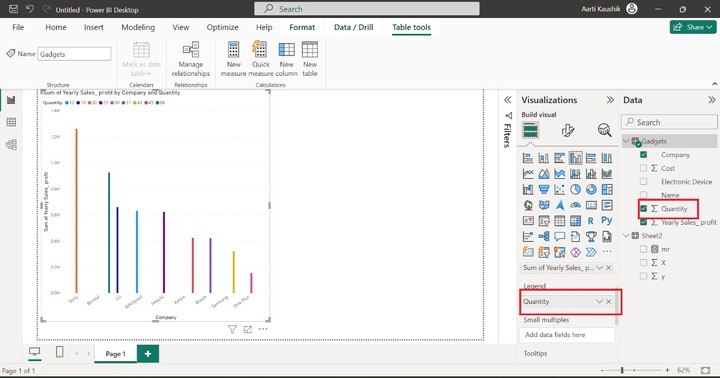Switch to the Modeling tab
Image resolution: width=720 pixels, height=378 pixels.
click(x=138, y=27)
